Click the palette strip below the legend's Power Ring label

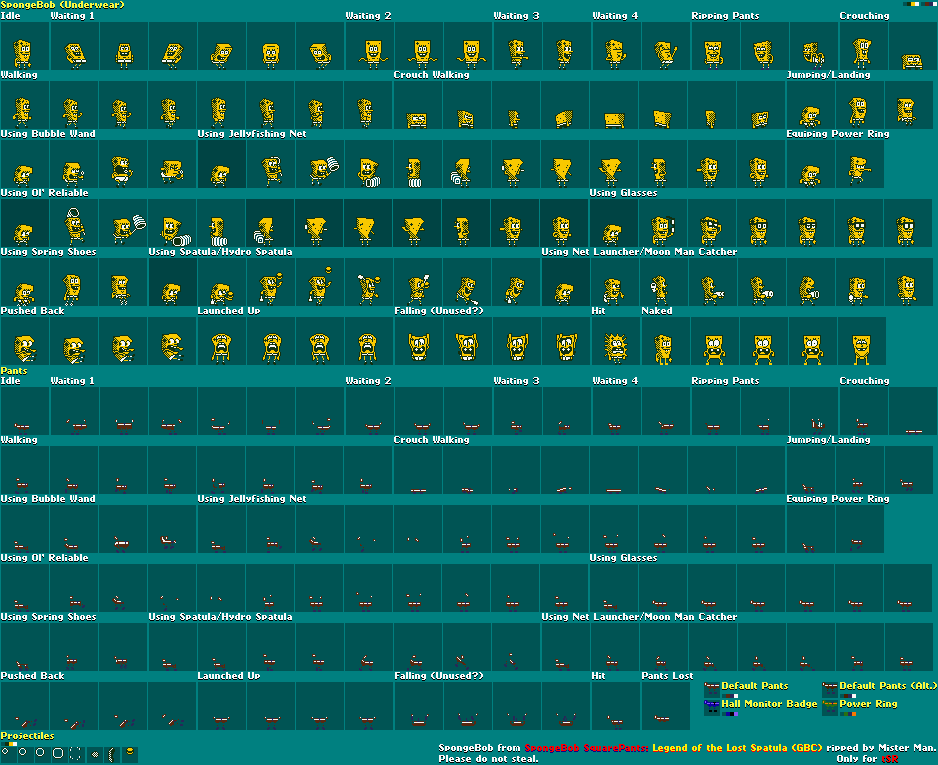pos(848,714)
